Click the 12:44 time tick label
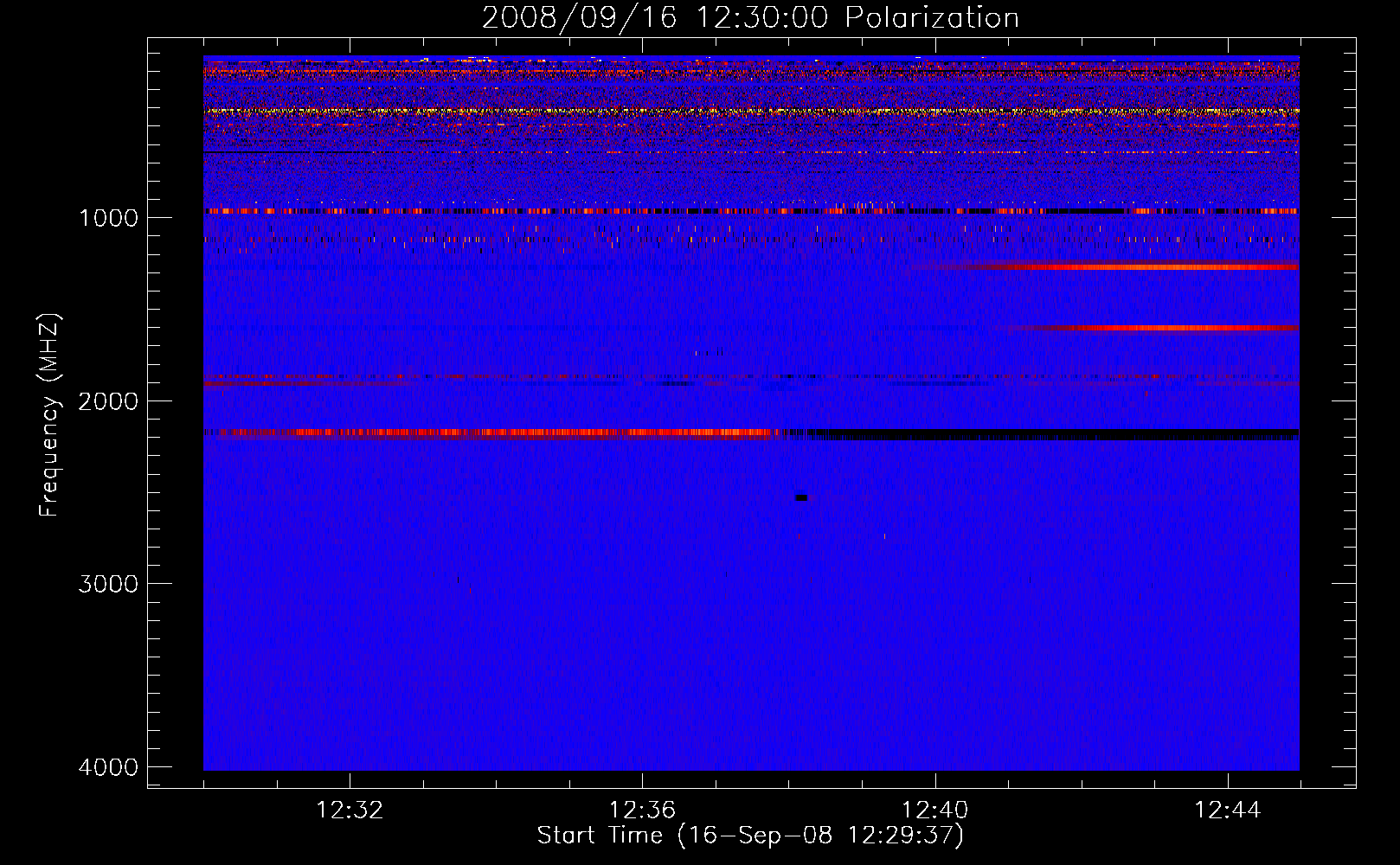Viewport: 1400px width, 865px height. pyautogui.click(x=1228, y=811)
